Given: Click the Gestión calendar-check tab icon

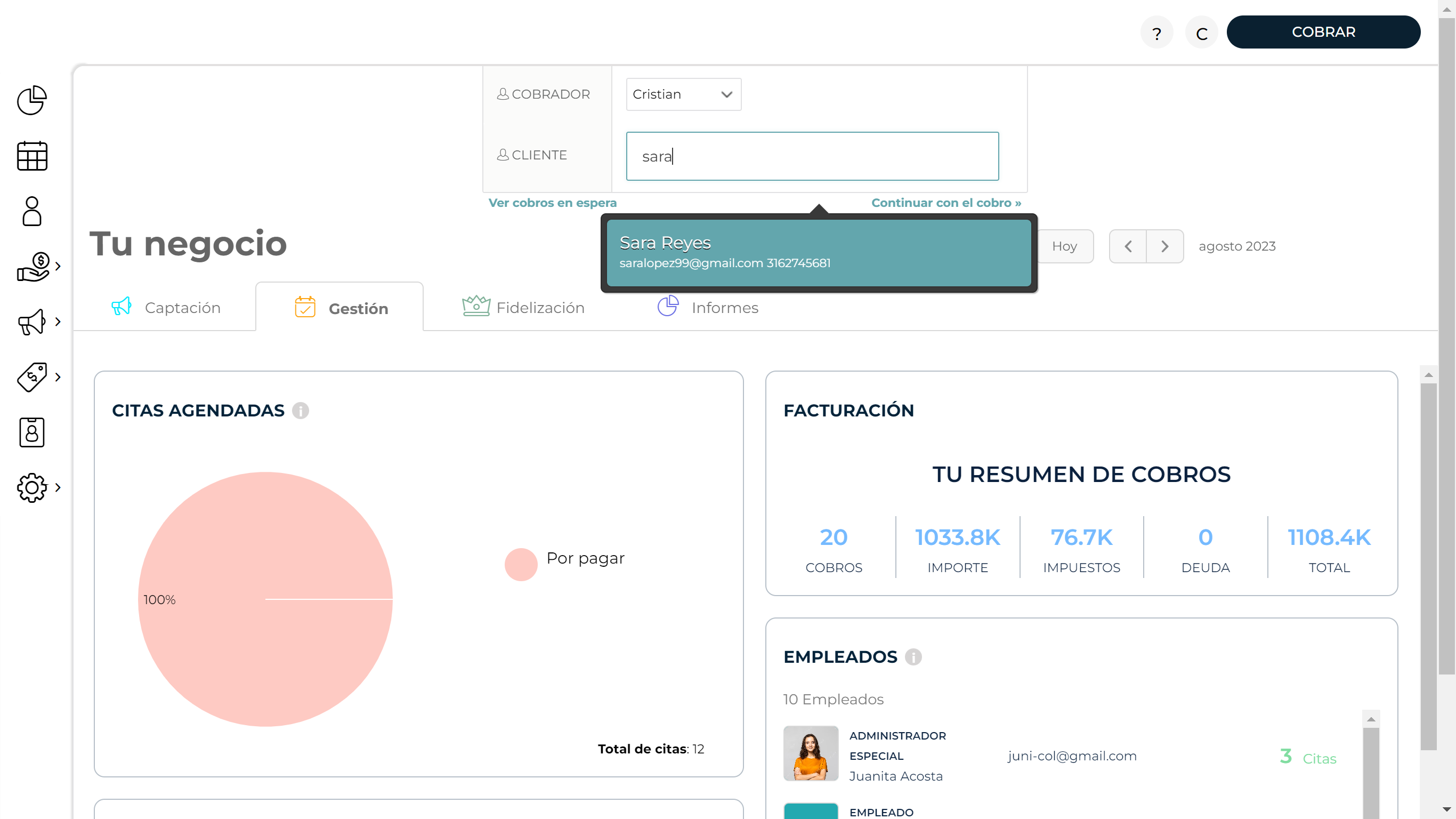Looking at the screenshot, I should [x=305, y=307].
